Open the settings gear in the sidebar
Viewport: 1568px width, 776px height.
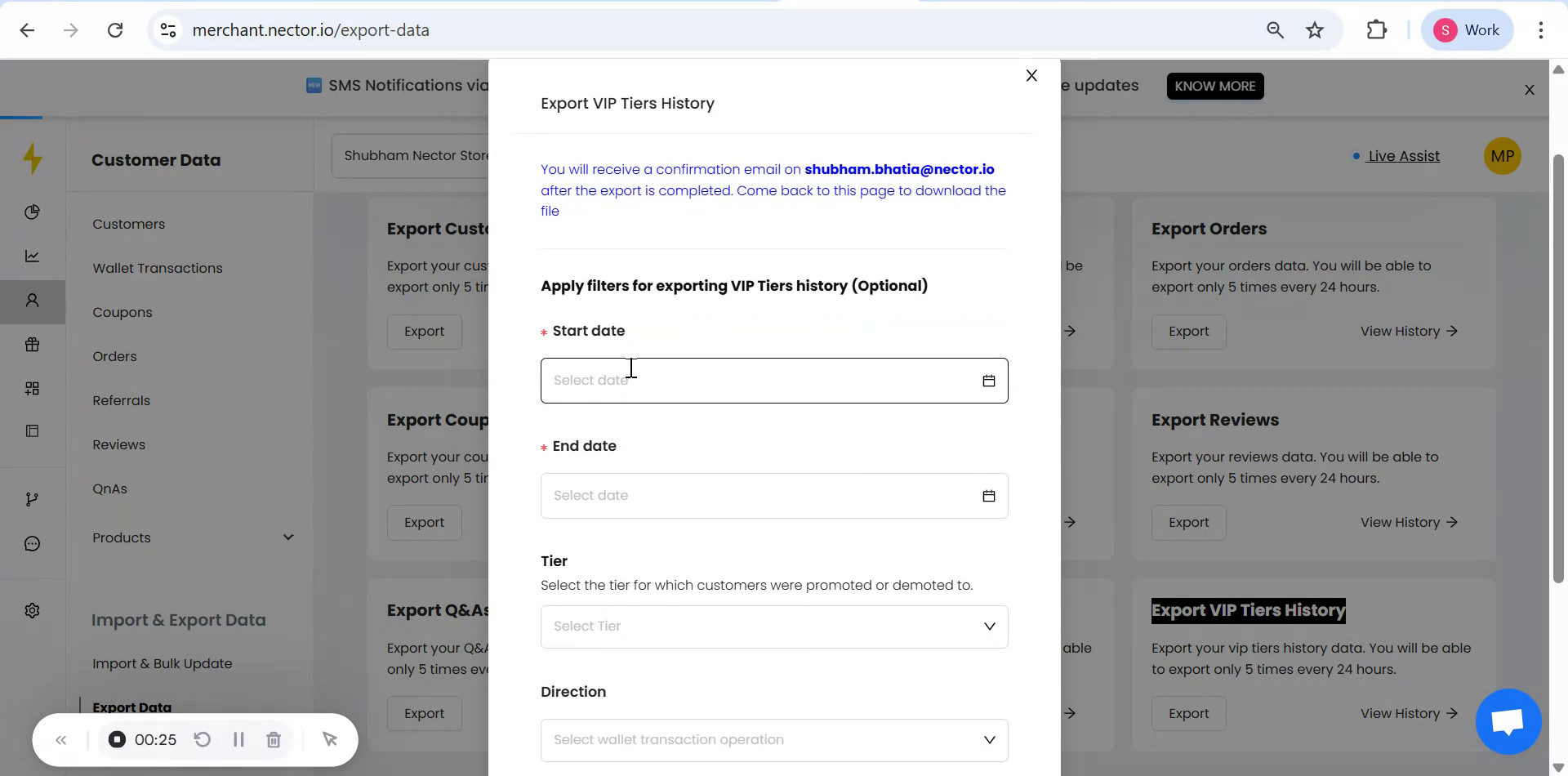click(x=33, y=610)
